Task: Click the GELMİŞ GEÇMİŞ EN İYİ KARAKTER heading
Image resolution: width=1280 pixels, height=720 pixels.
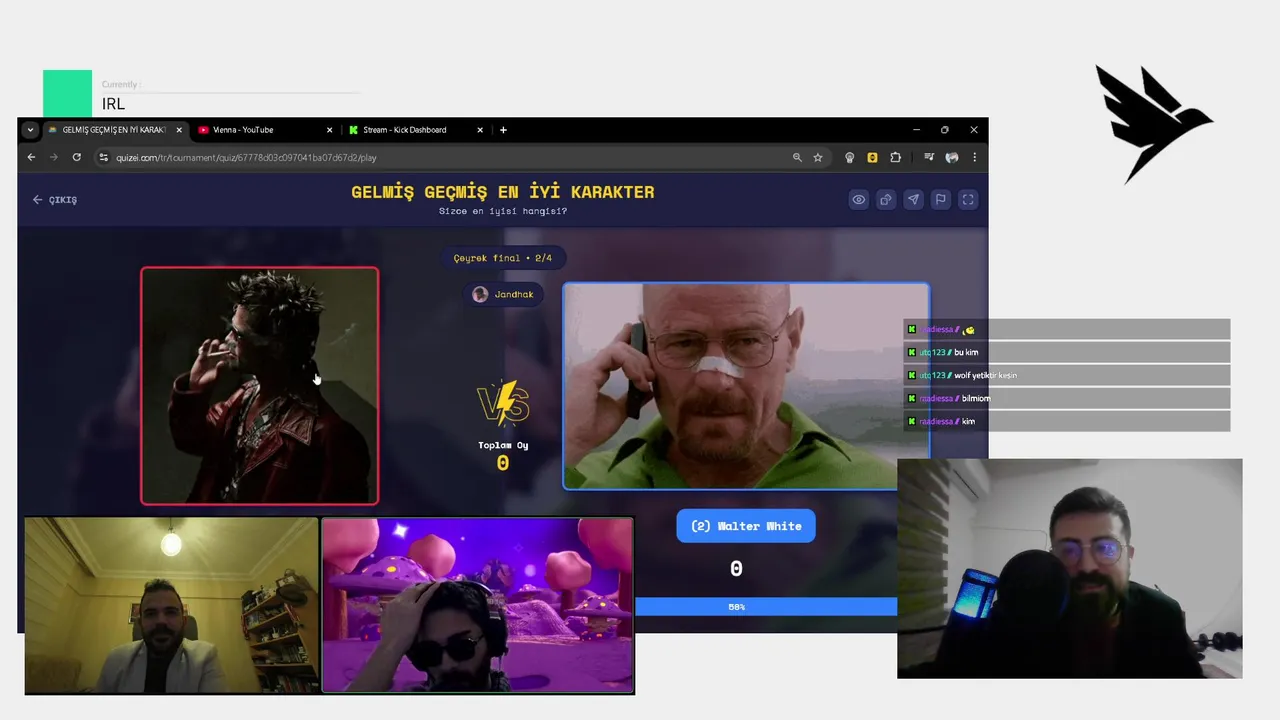Action: pos(503,192)
